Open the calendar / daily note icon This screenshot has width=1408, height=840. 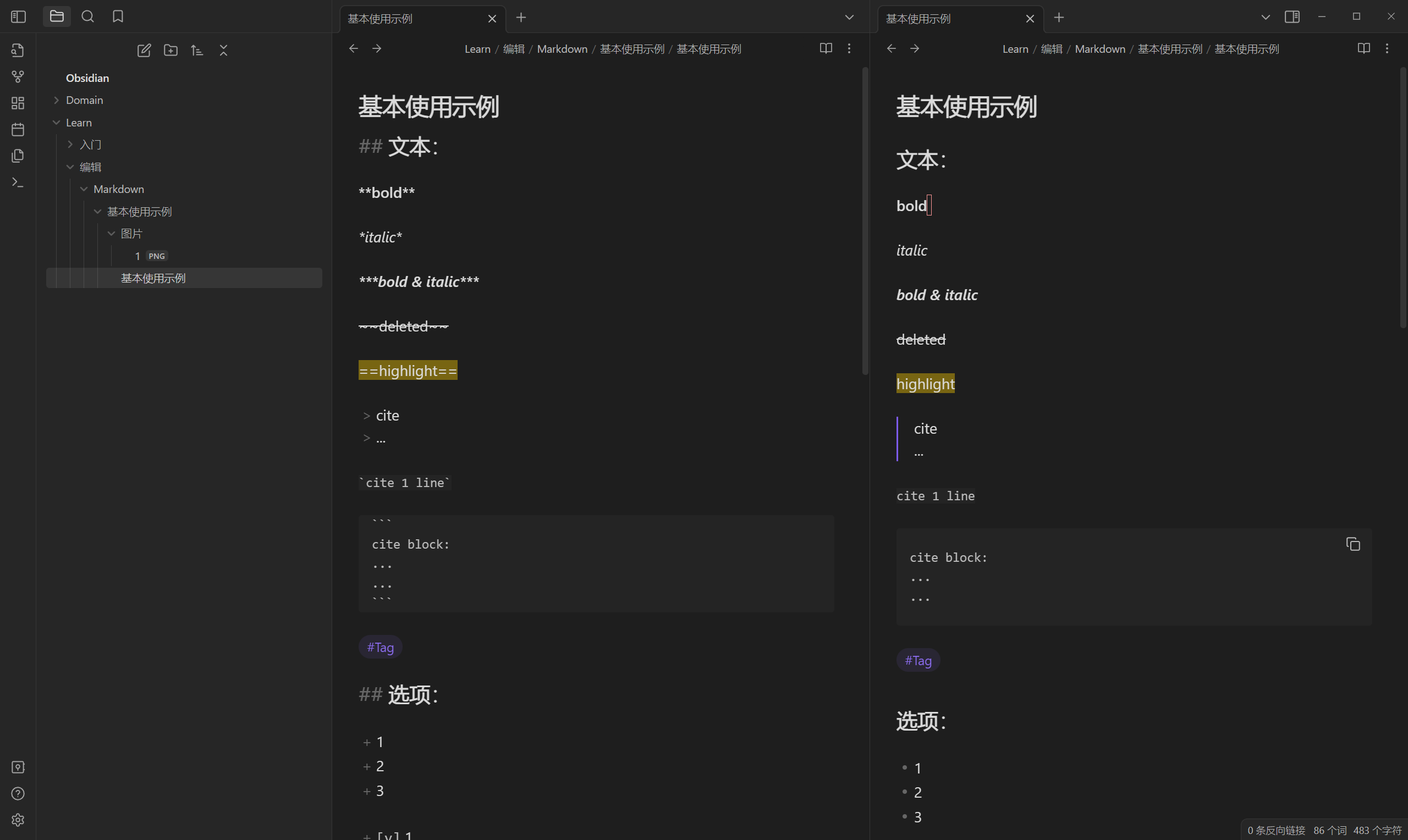(18, 129)
